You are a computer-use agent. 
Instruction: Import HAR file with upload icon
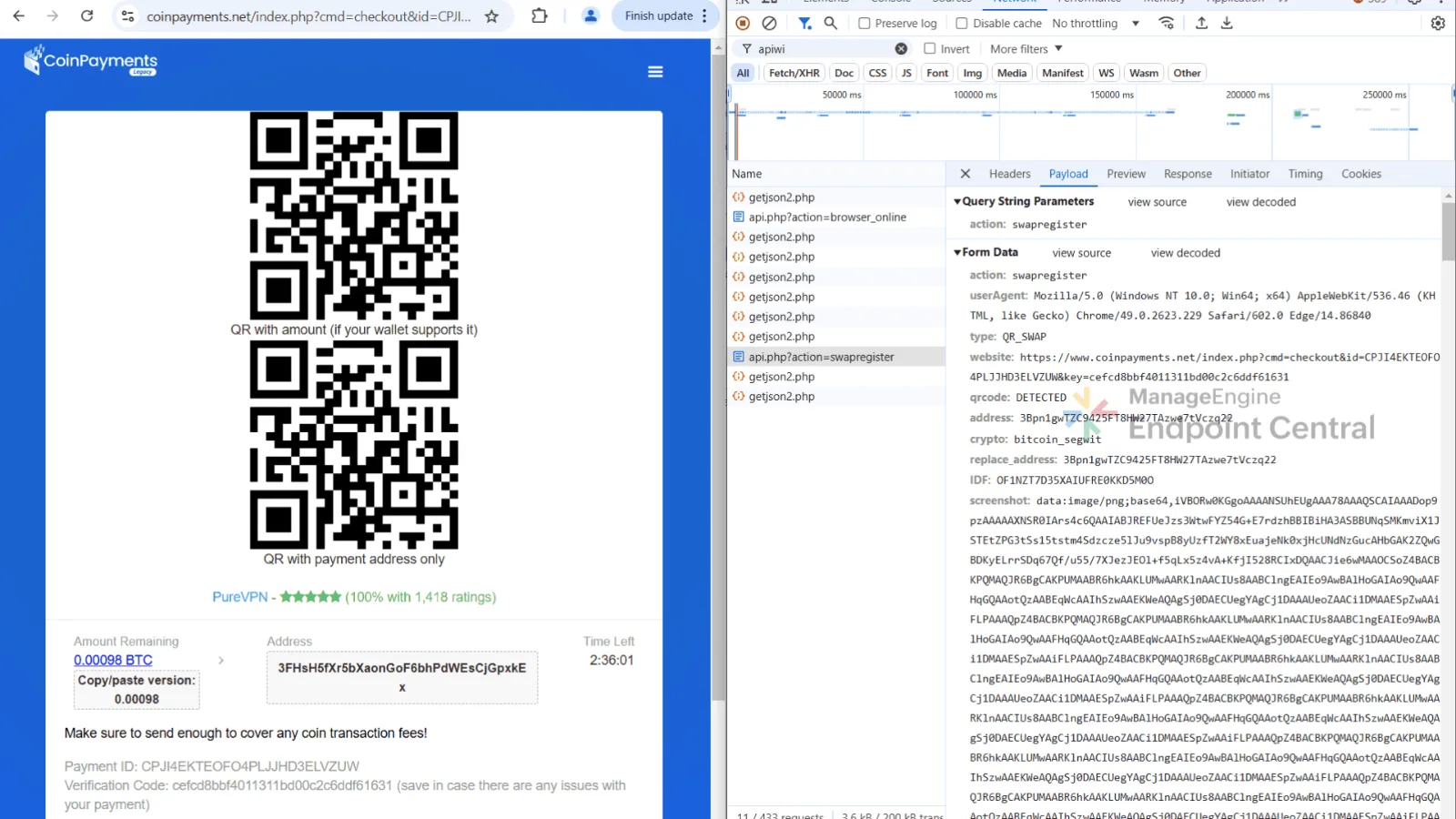click(1201, 24)
